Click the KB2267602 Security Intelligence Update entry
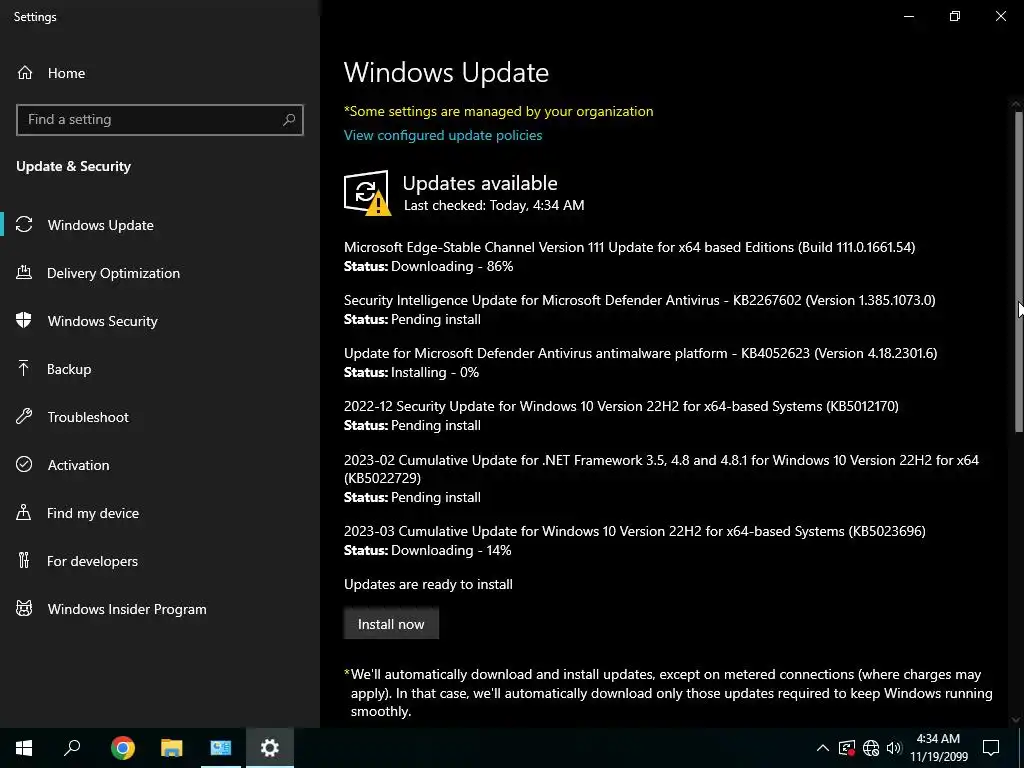The height and width of the screenshot is (768, 1024). pos(639,300)
